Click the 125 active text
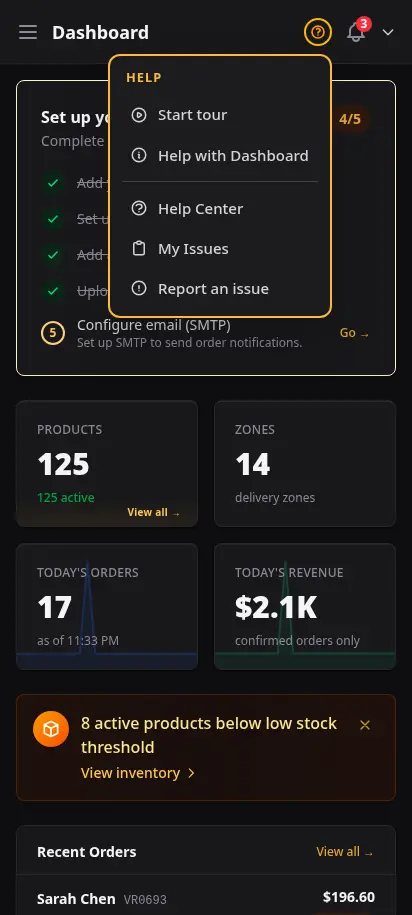 (65, 498)
